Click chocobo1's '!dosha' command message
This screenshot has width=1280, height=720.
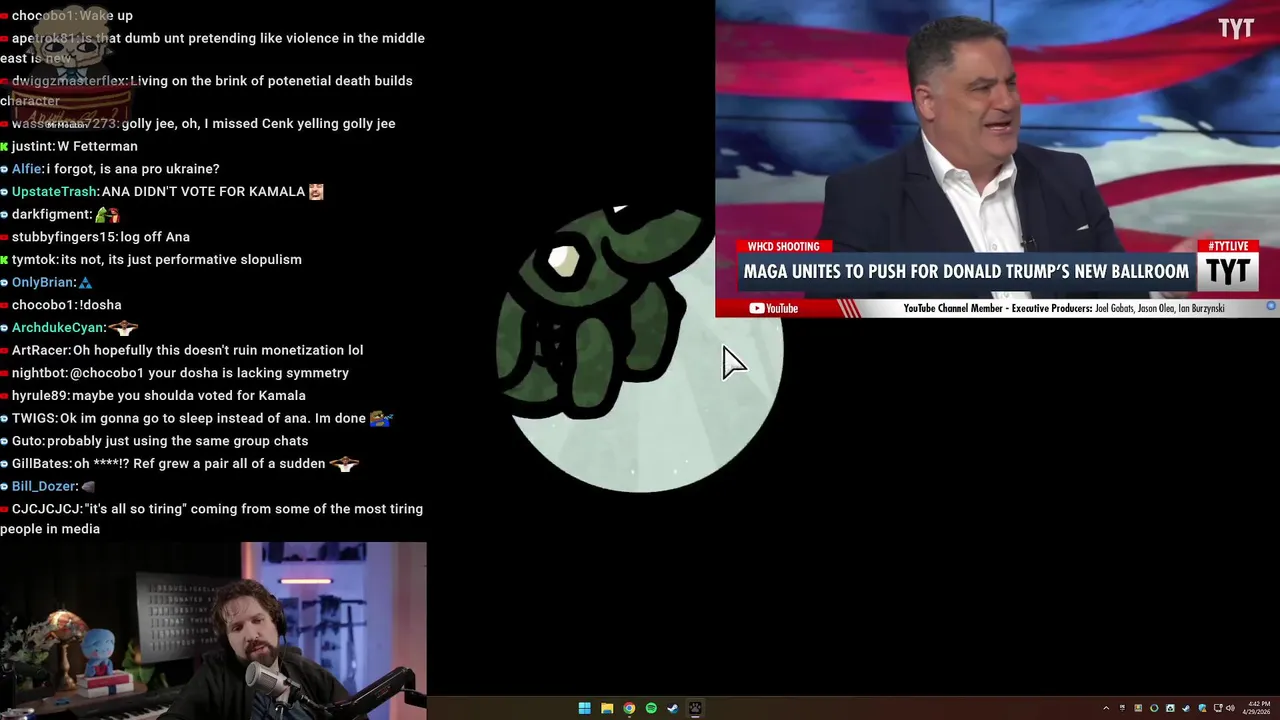pos(100,305)
